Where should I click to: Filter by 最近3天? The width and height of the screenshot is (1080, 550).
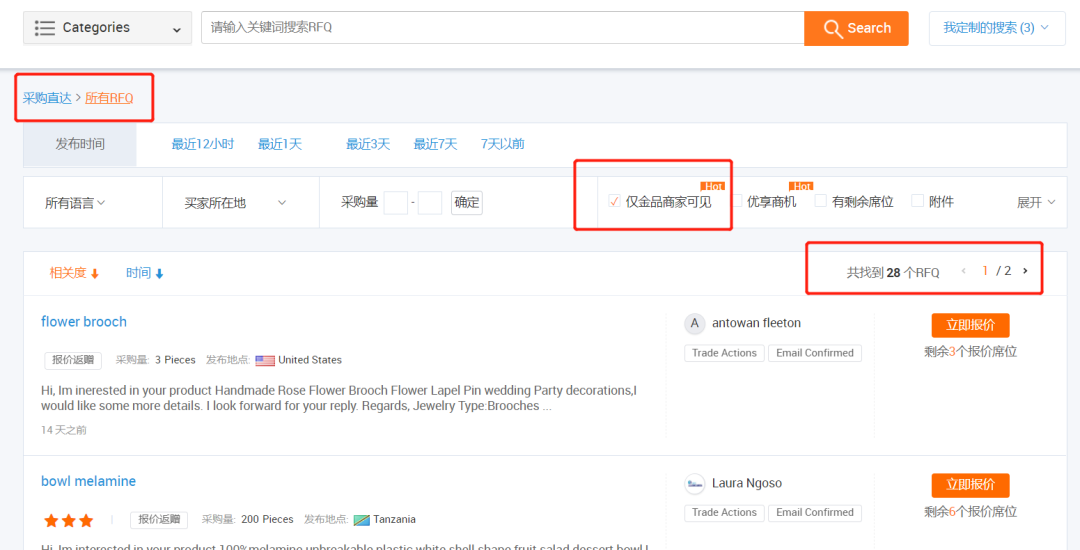tap(368, 145)
